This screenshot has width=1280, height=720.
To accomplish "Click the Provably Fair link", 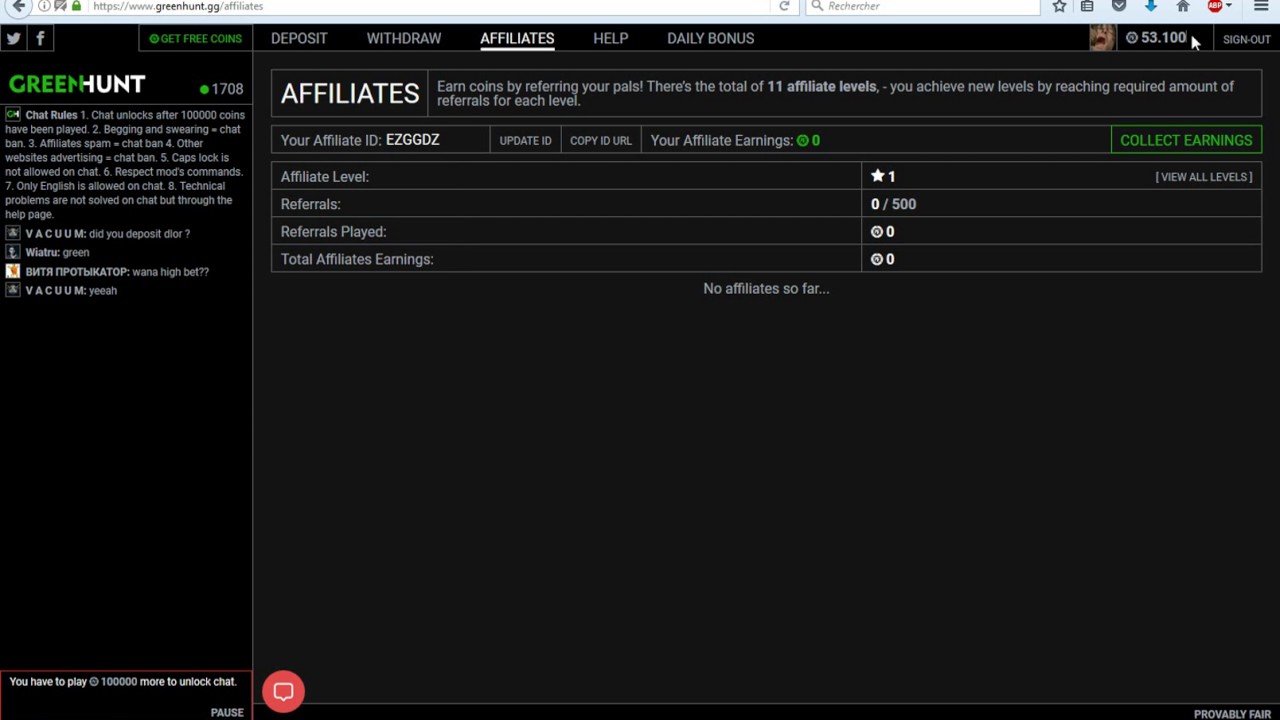I will point(1232,714).
